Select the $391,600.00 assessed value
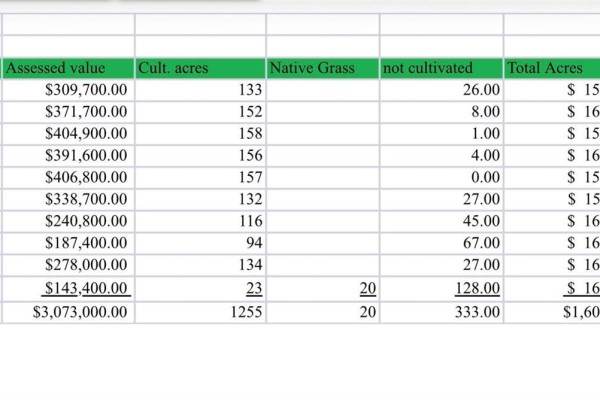The image size is (600, 400). 68,156
